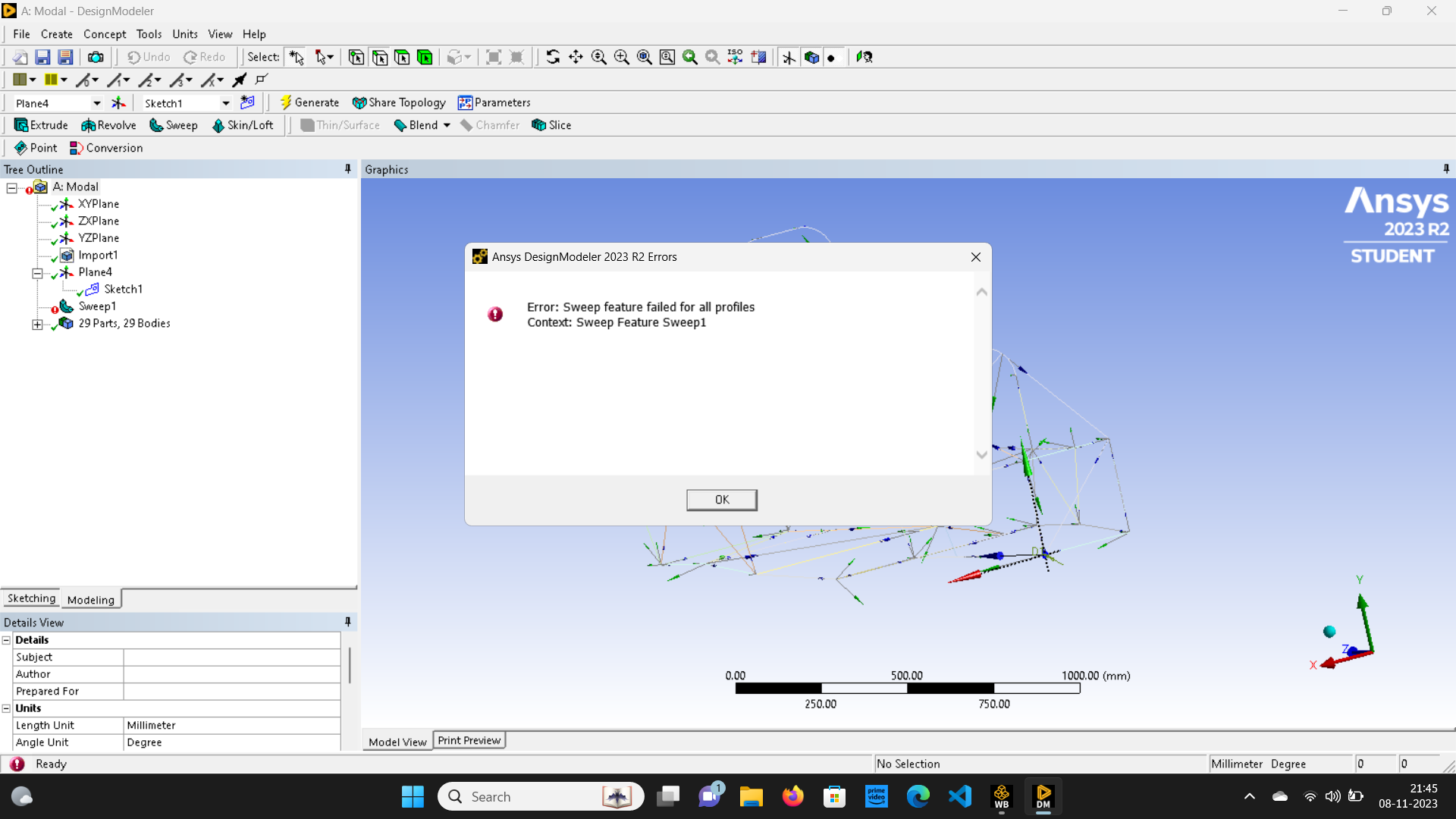Click Share Topology
Screen dimensions: 1456x819
(x=399, y=102)
